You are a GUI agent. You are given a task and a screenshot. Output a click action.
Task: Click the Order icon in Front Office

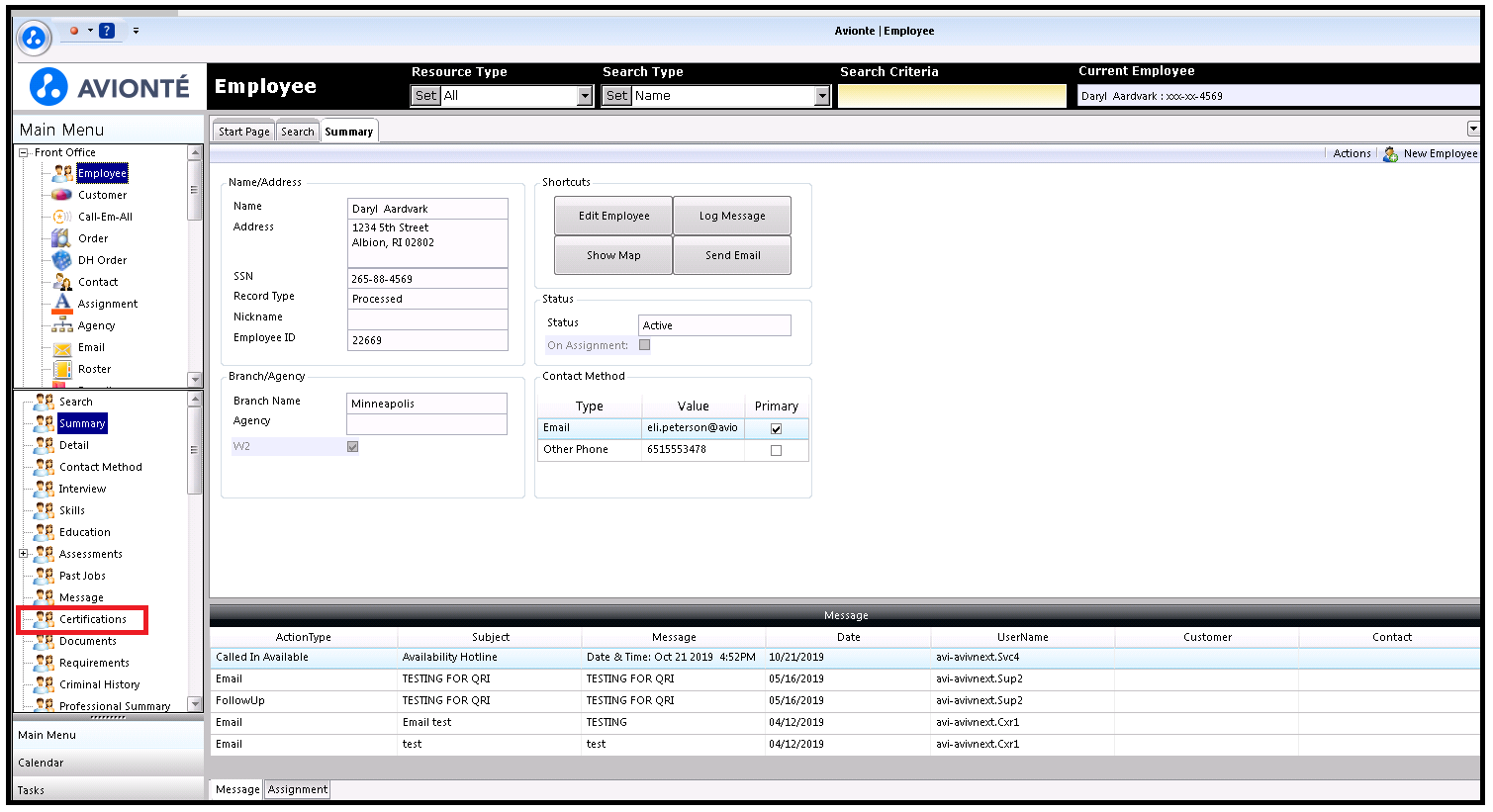coord(62,238)
